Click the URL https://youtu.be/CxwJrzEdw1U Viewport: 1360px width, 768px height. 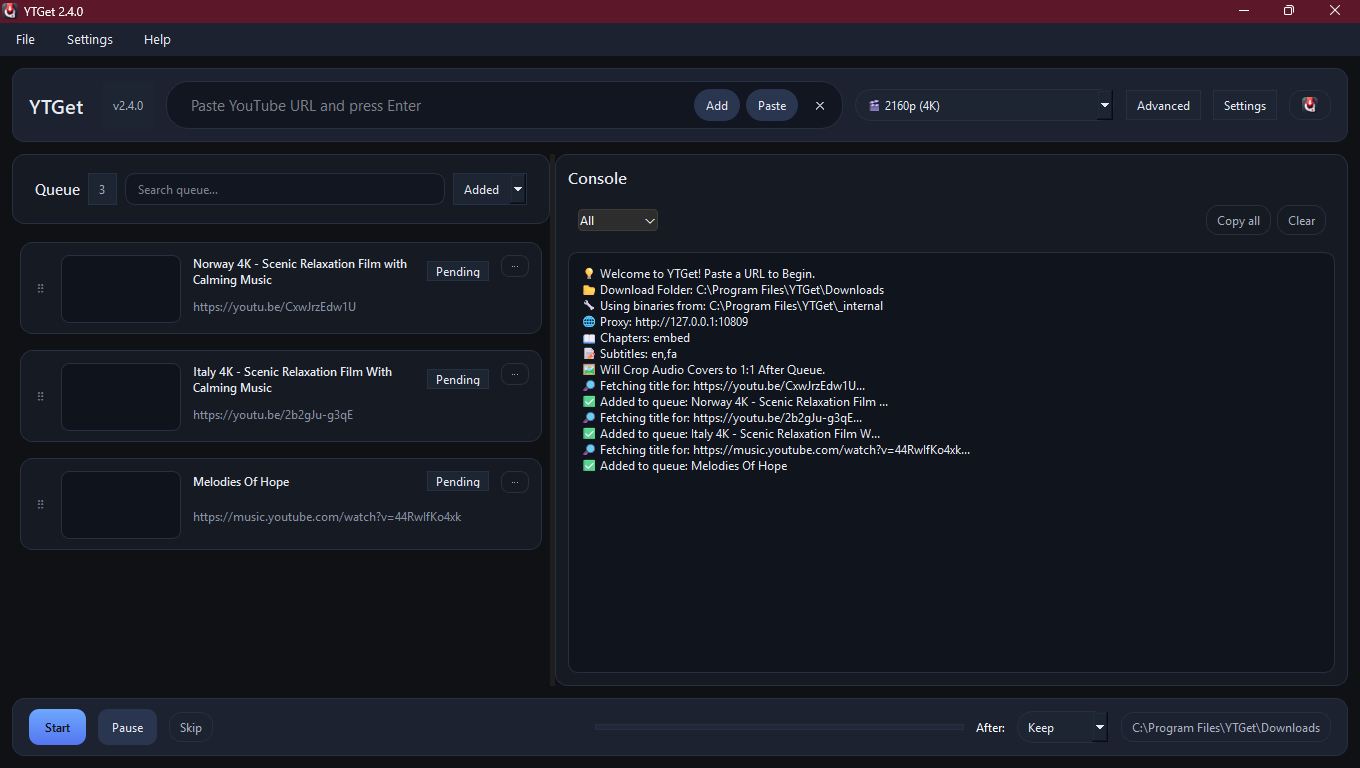coord(274,307)
